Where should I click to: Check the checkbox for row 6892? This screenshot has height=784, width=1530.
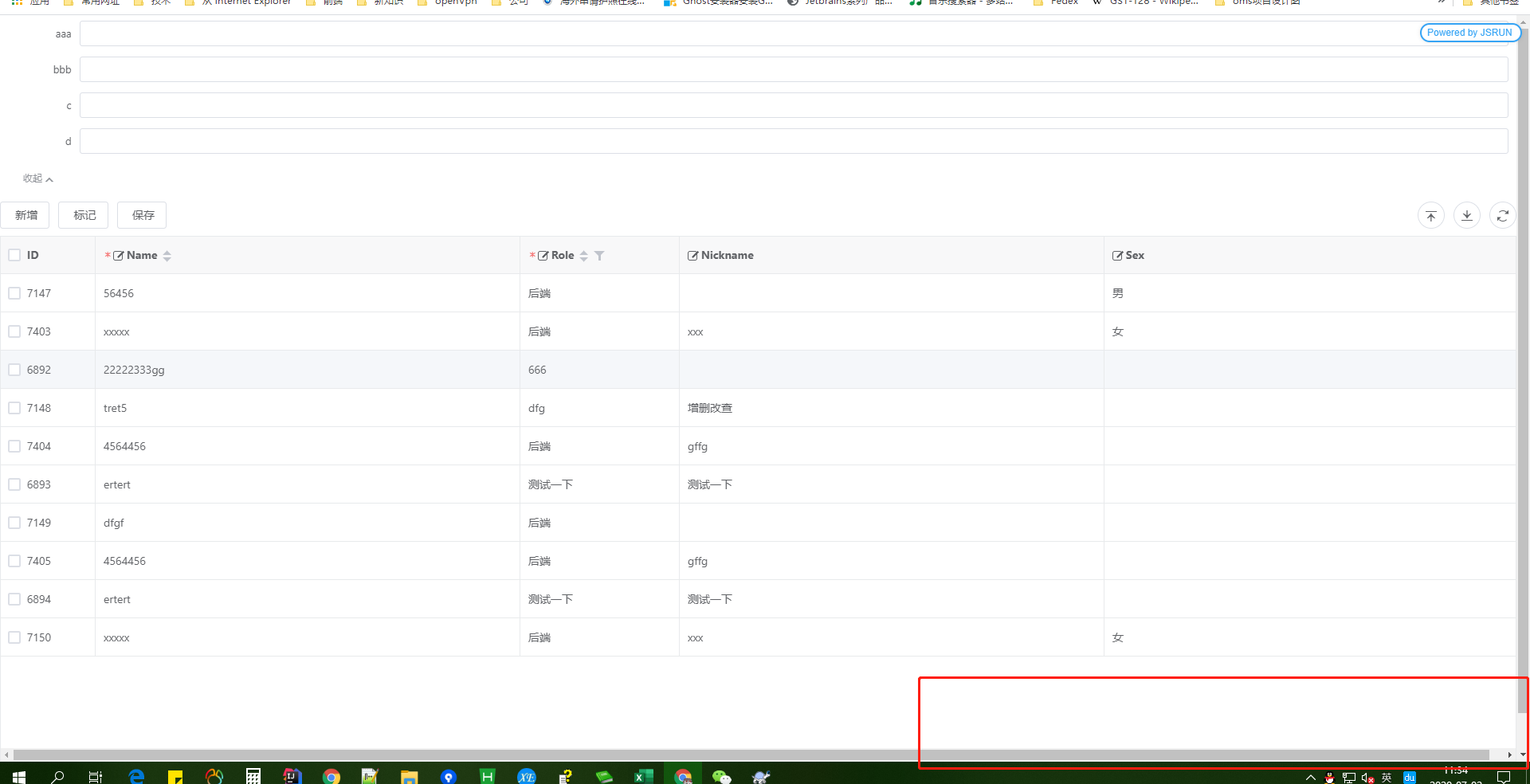pos(14,370)
